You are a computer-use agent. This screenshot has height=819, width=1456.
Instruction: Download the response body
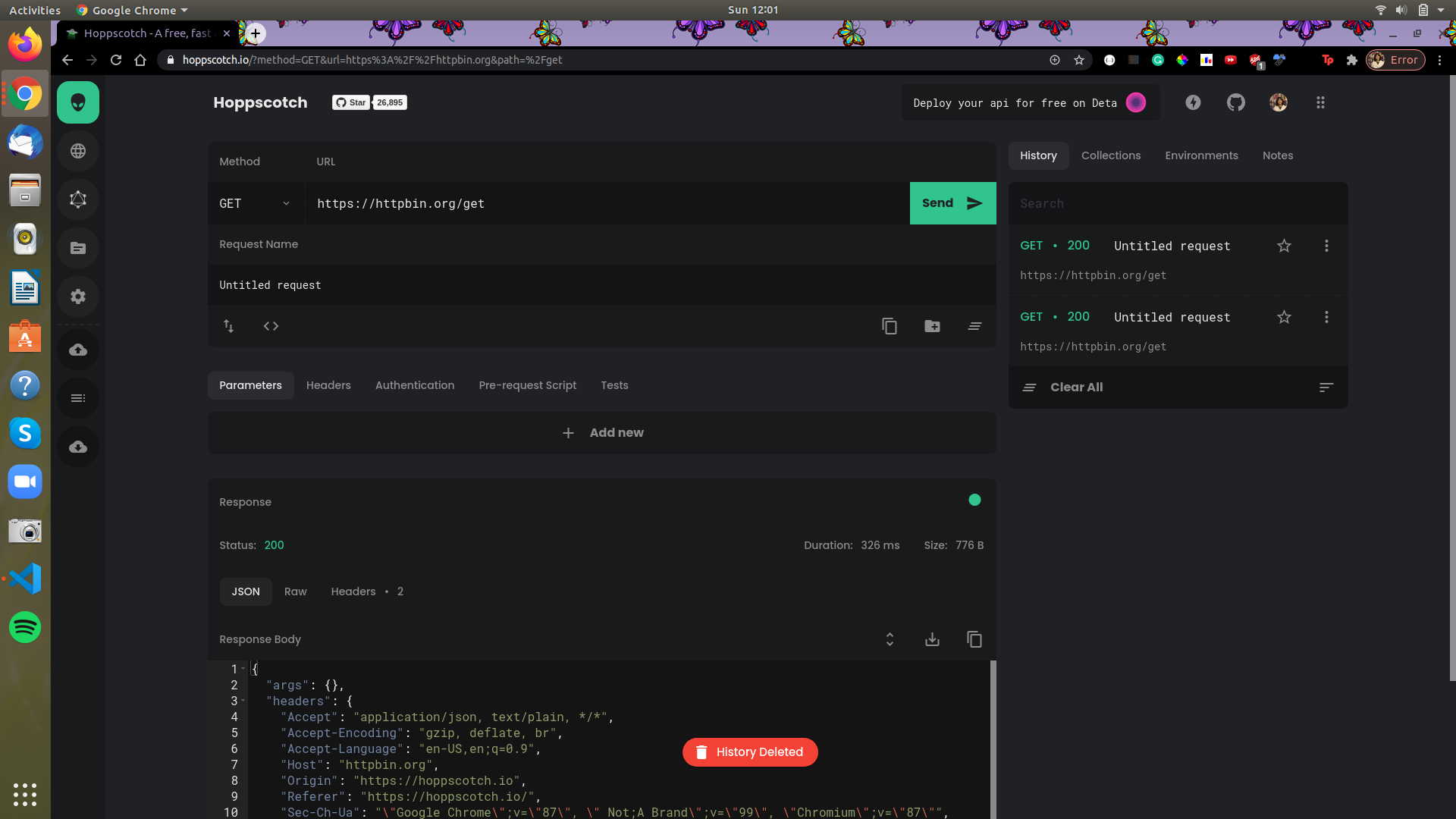(932, 639)
